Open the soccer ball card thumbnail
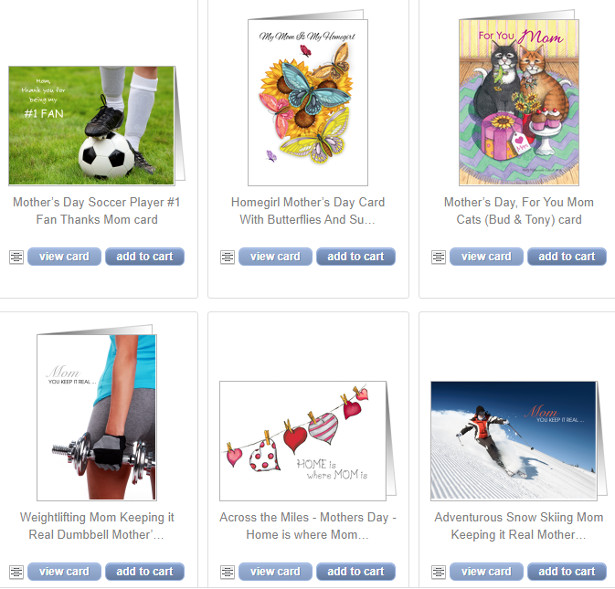 tap(96, 125)
